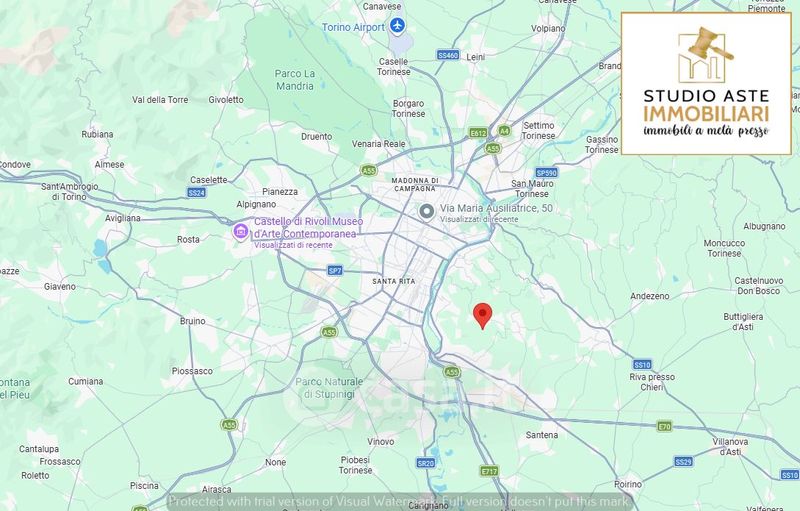Click the SP590 road badge

(546, 172)
